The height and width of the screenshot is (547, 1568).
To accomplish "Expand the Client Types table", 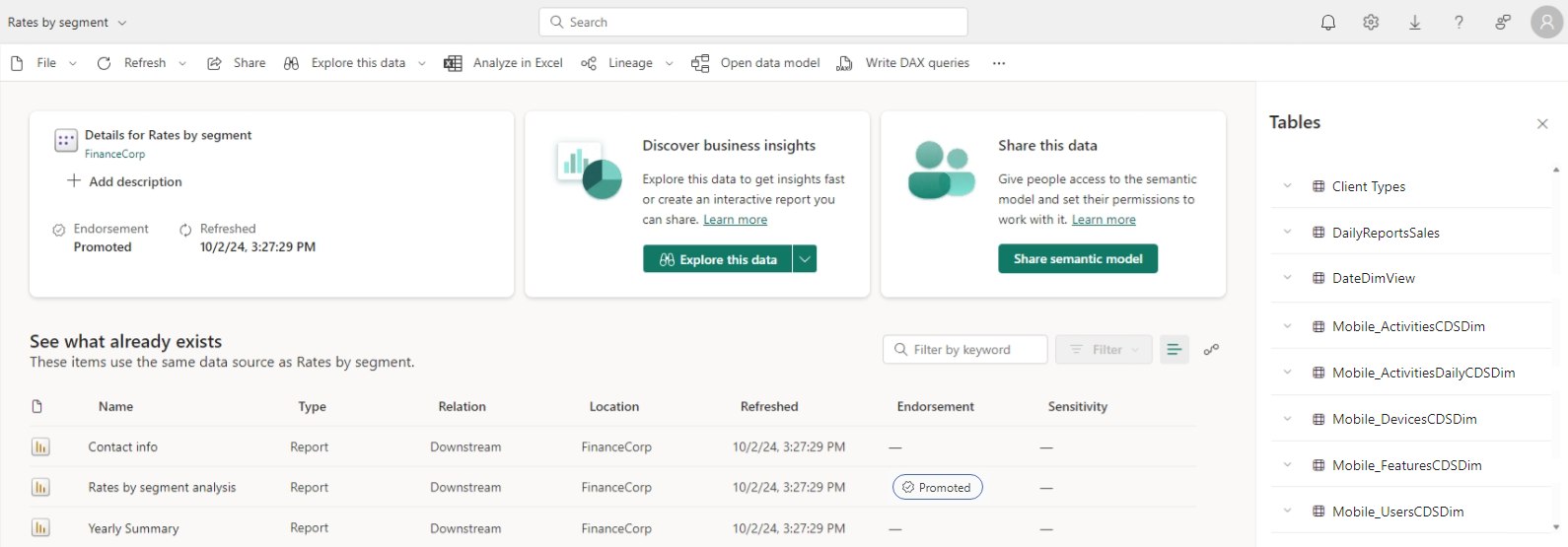I will pyautogui.click(x=1287, y=186).
